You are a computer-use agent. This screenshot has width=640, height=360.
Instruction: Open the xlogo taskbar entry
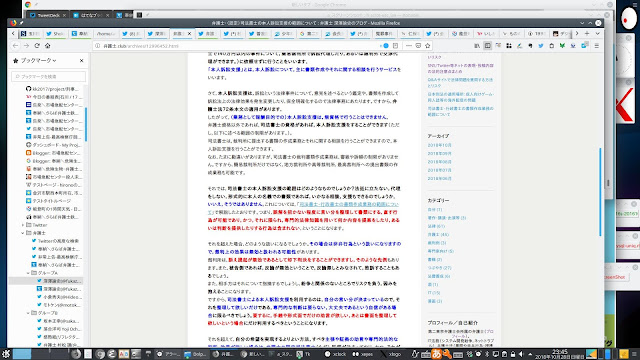coord(391,354)
